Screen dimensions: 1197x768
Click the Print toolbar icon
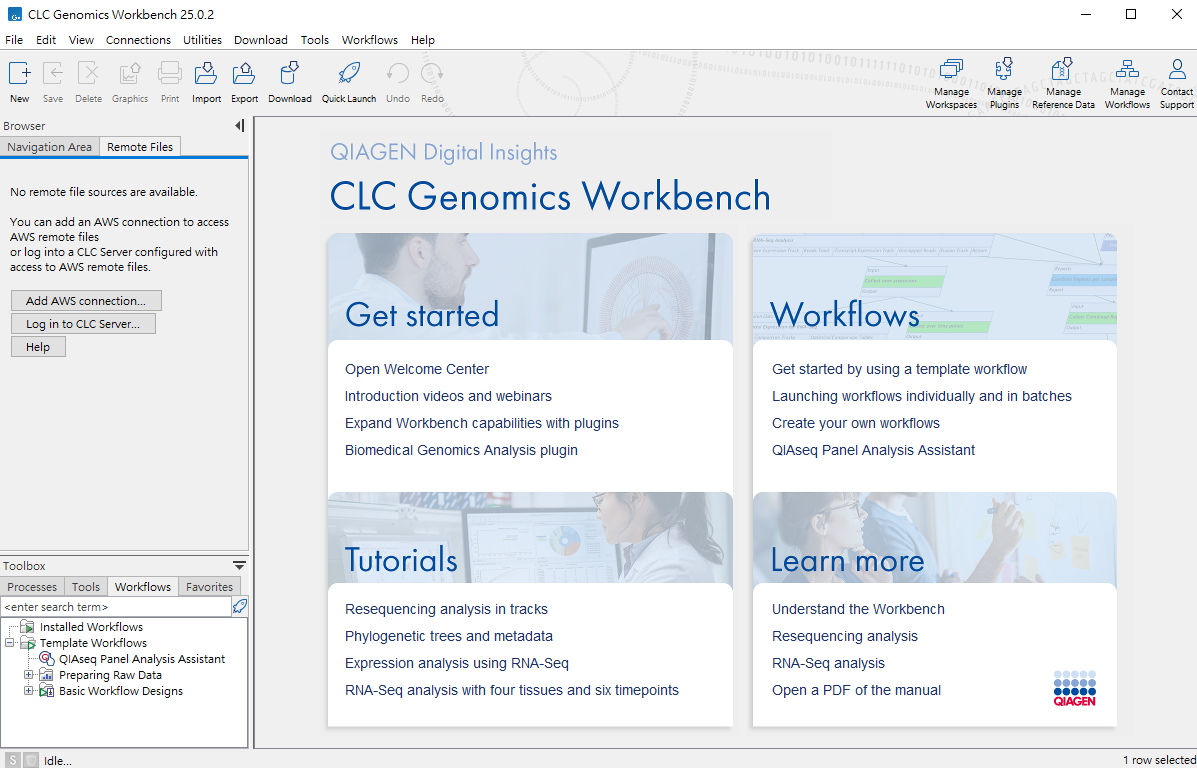click(169, 73)
